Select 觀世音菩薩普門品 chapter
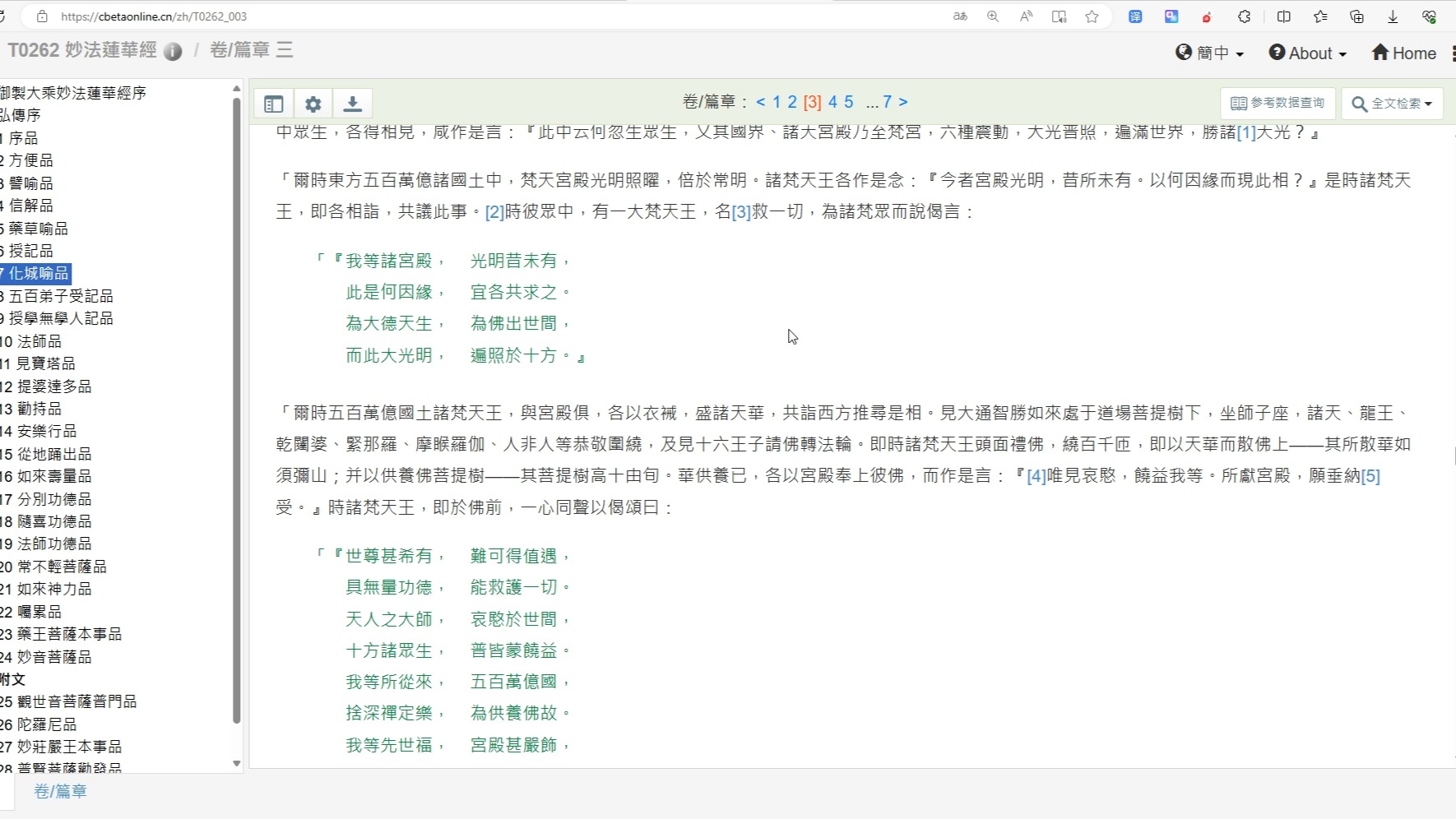 click(69, 701)
